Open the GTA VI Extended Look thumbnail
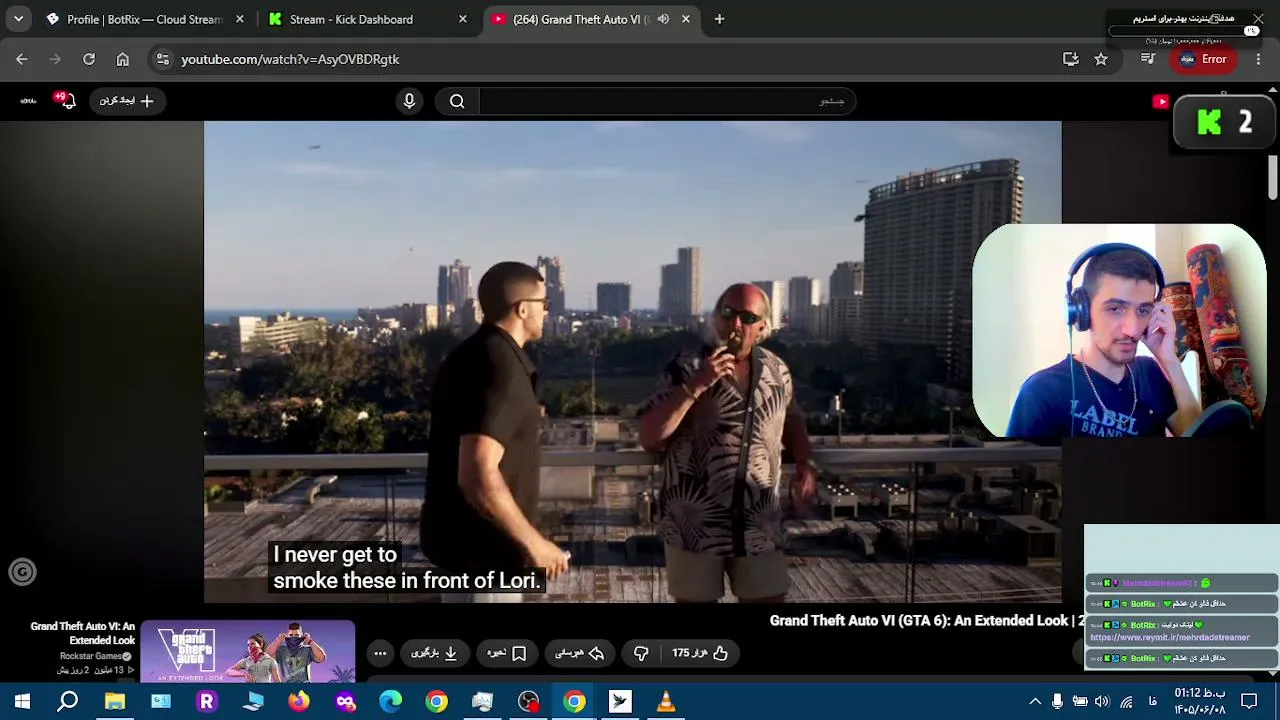The image size is (1280, 720). coord(247,651)
